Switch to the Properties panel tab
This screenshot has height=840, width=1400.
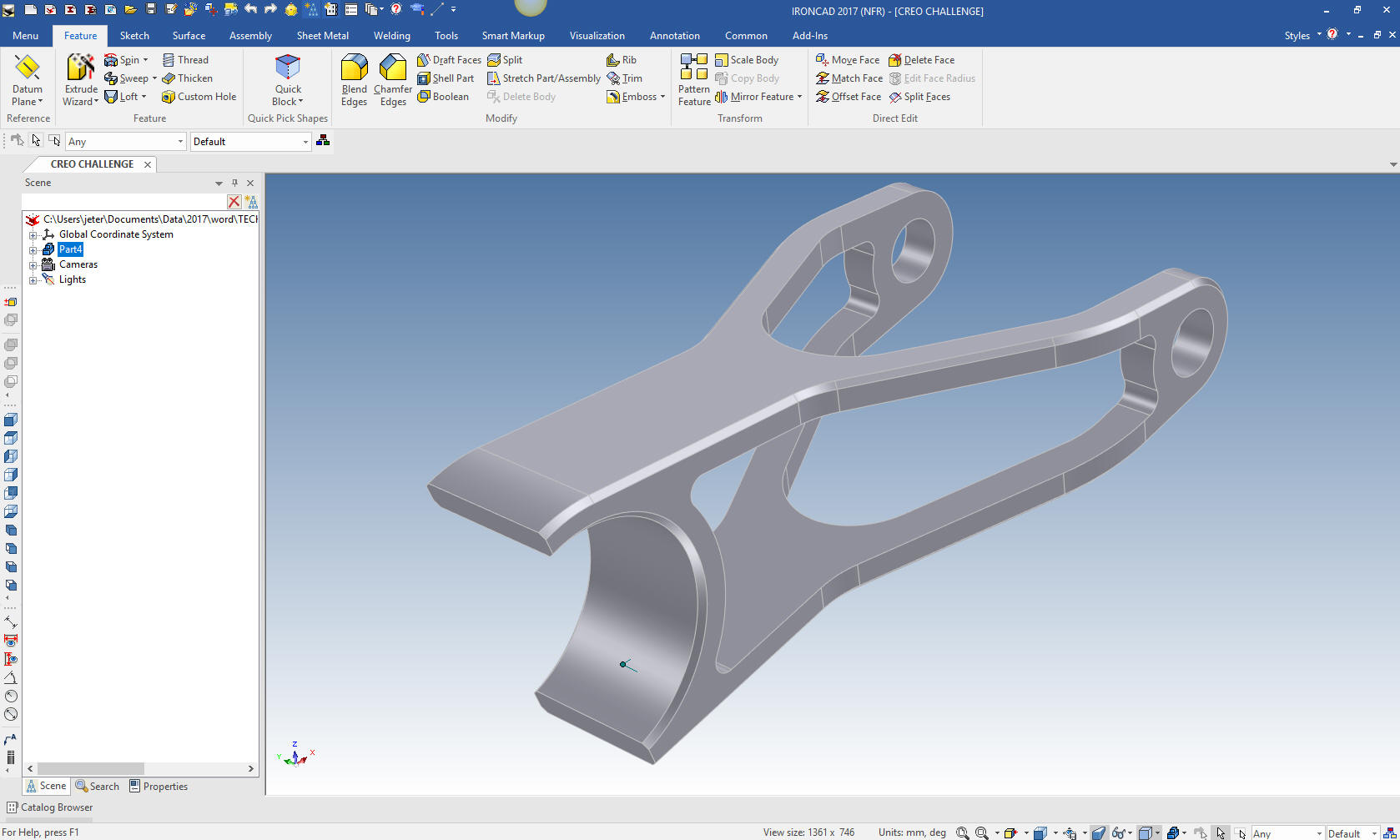pyautogui.click(x=159, y=787)
